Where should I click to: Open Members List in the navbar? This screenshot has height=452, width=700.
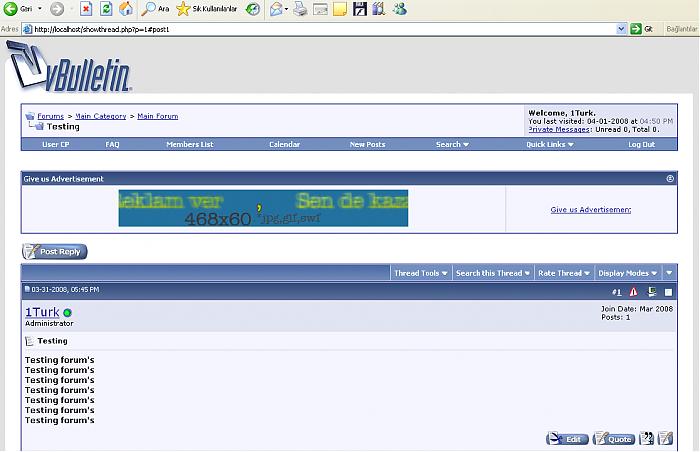coord(190,145)
